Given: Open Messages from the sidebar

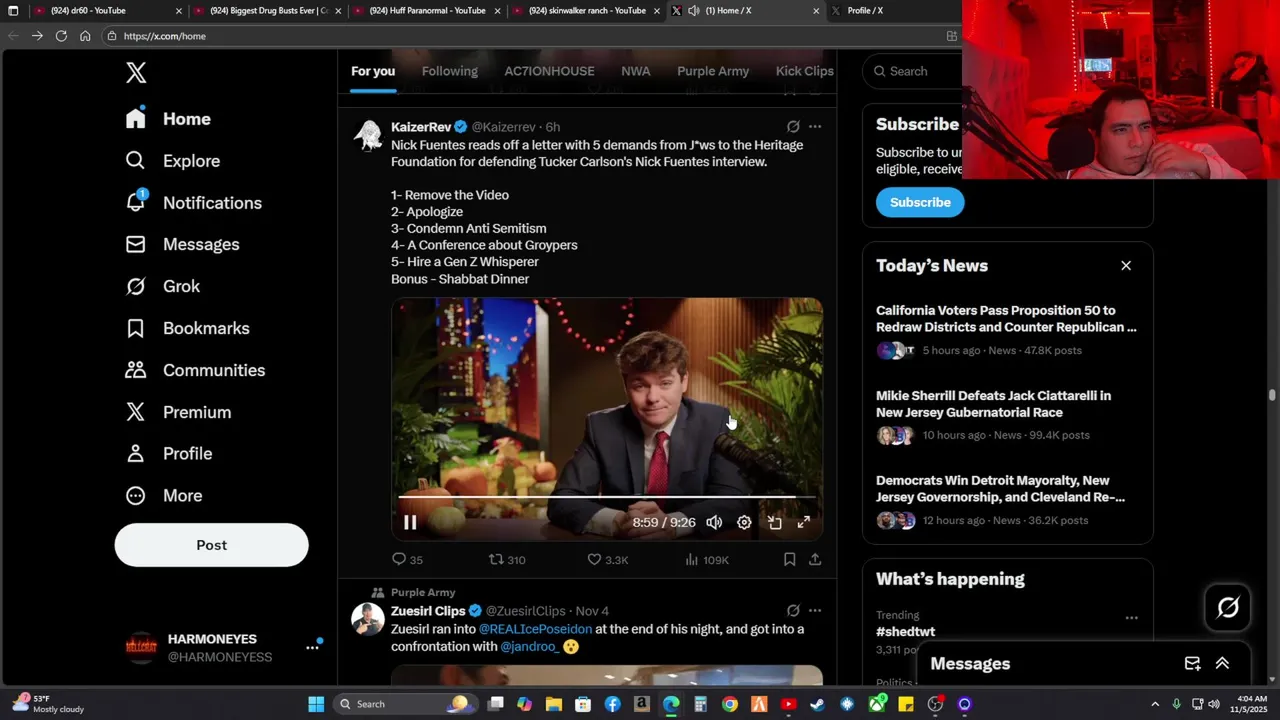Looking at the screenshot, I should pyautogui.click(x=182, y=244).
